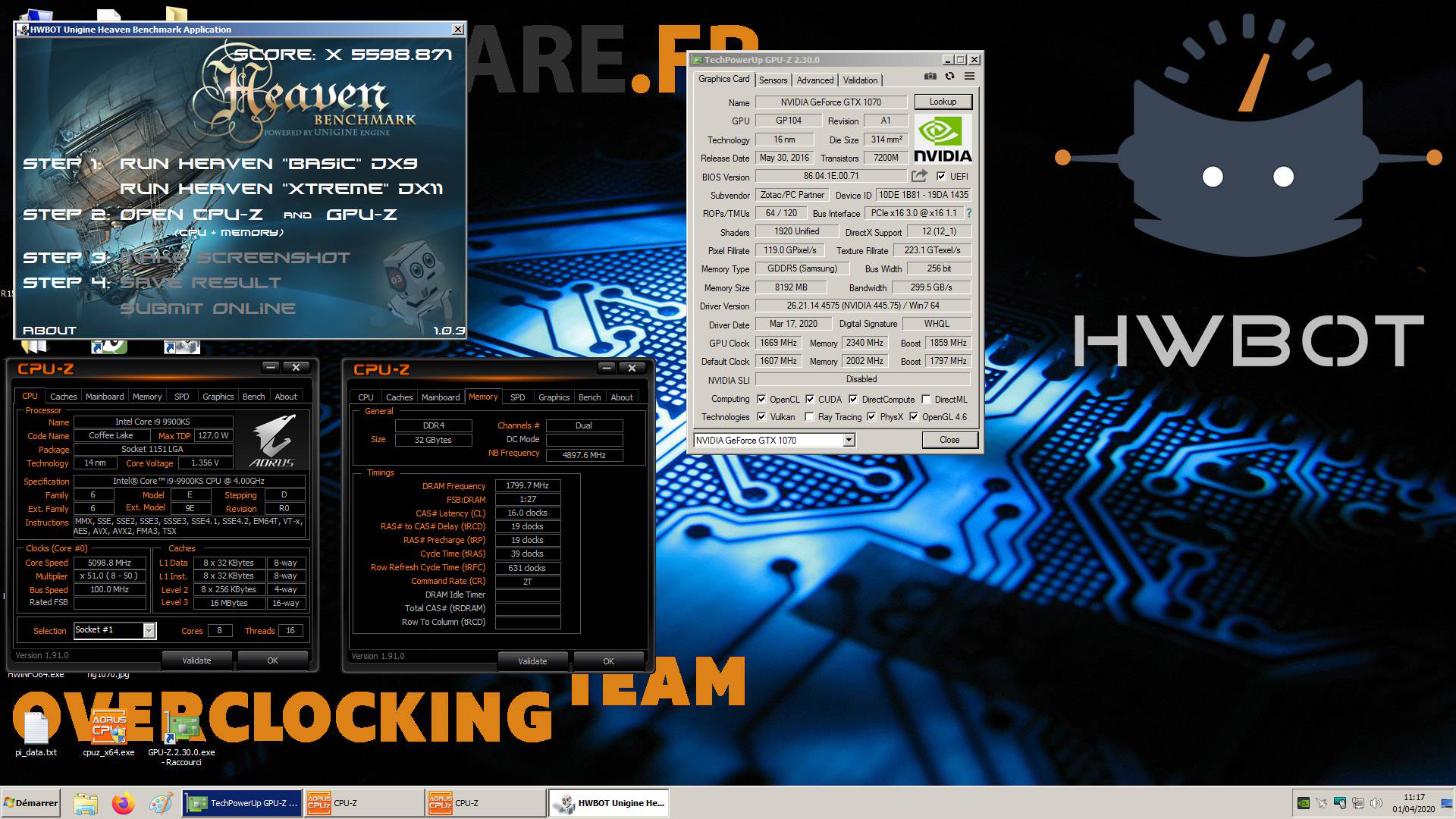Screen dimensions: 1456x819
Task: Click the DRAM Frequency value 1799.7 MHz
Action: pos(527,485)
